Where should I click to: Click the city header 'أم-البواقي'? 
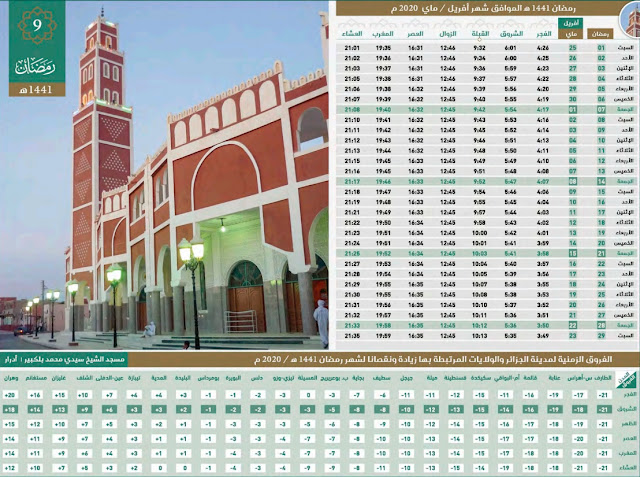505,378
